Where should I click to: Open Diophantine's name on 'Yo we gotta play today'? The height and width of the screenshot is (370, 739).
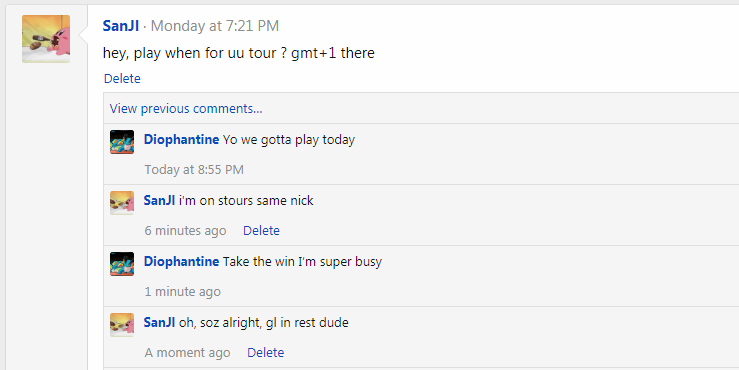pos(181,140)
